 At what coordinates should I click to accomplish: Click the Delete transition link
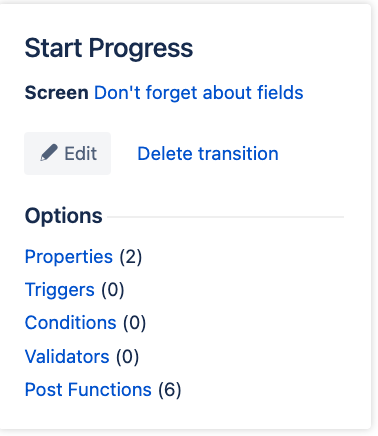coord(208,154)
